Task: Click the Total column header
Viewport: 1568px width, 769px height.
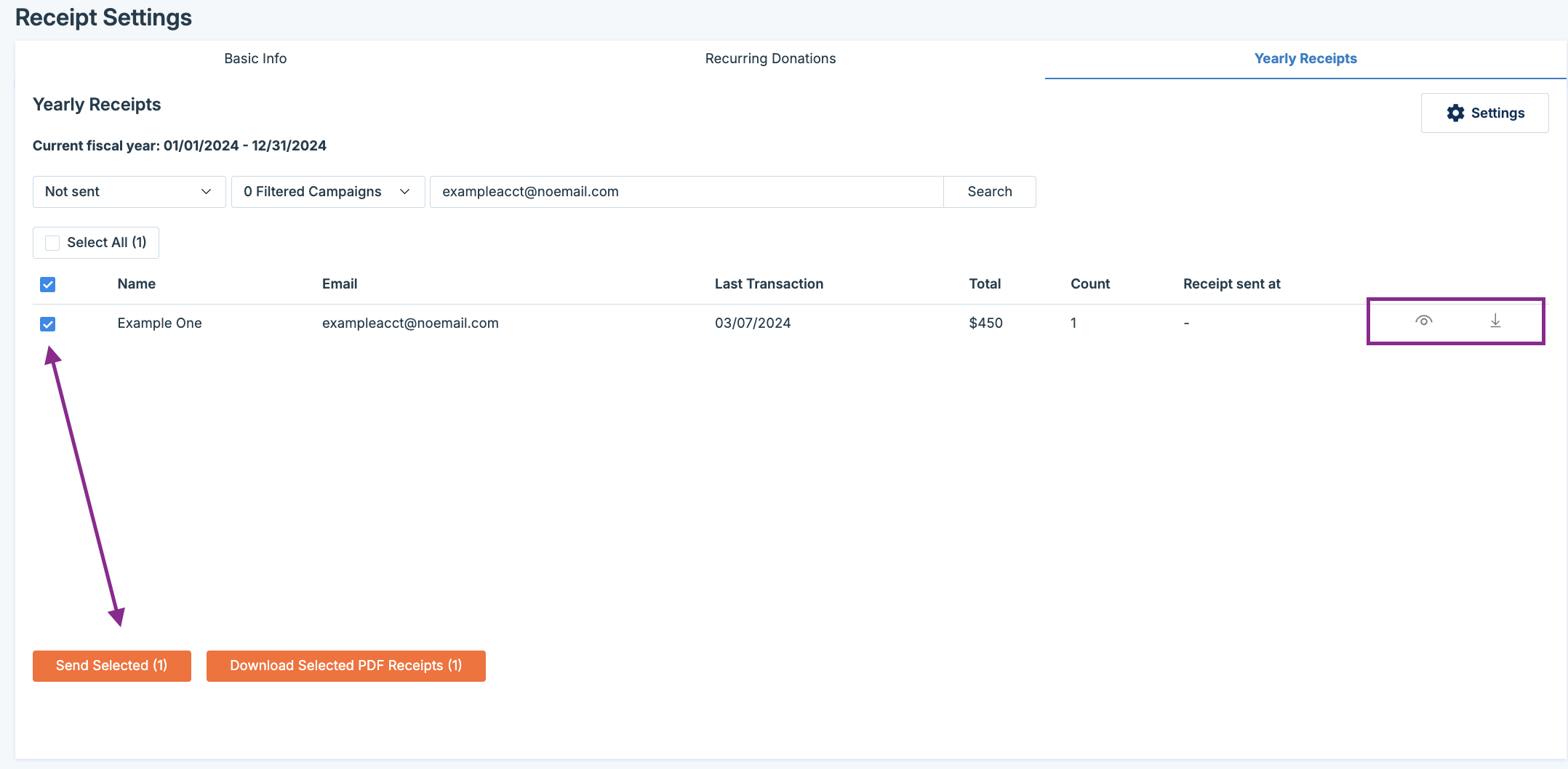Action: (985, 284)
